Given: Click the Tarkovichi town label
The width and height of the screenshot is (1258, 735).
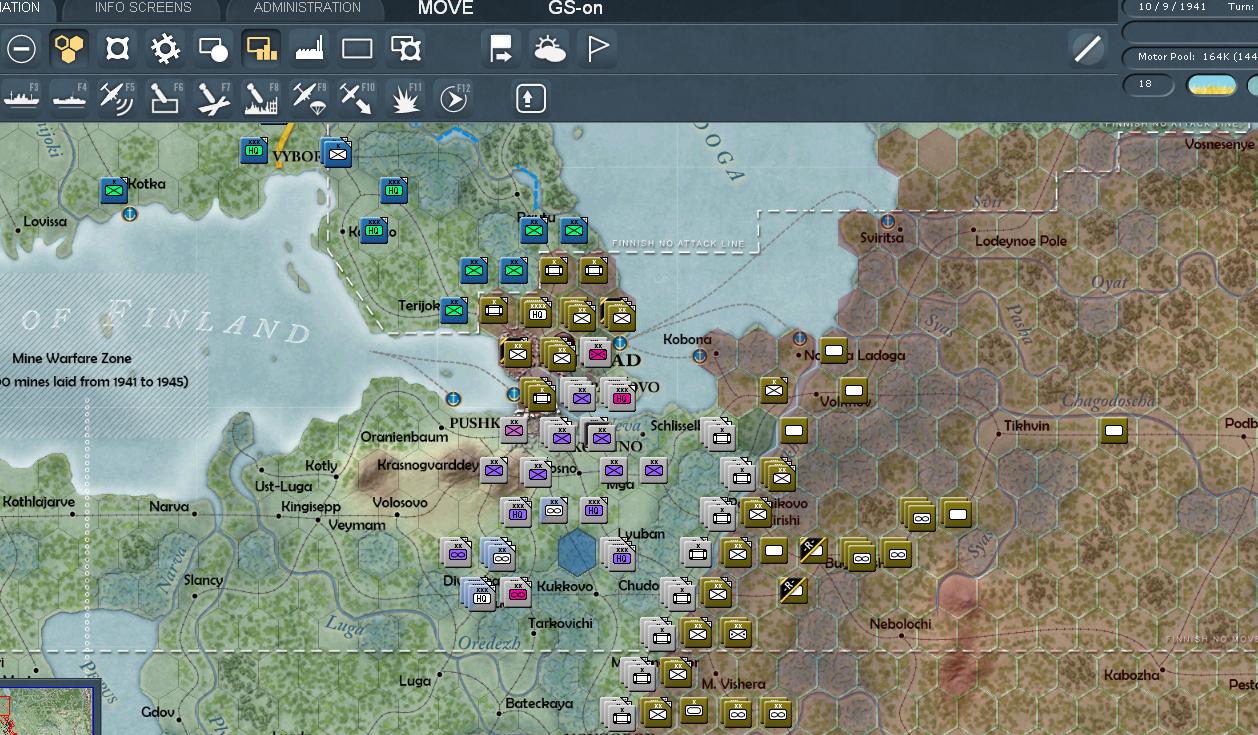Looking at the screenshot, I should tap(560, 623).
